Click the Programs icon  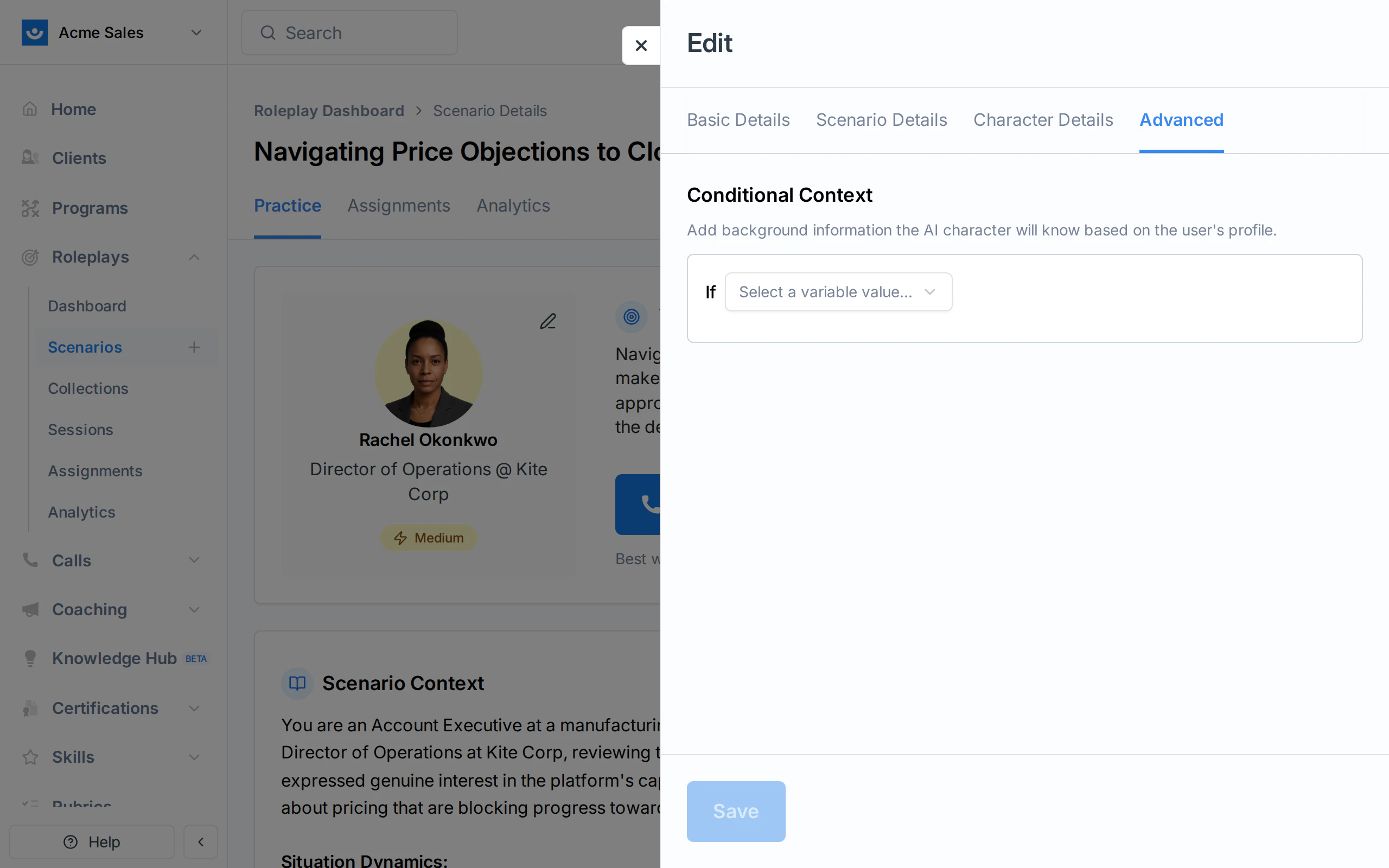(30, 208)
